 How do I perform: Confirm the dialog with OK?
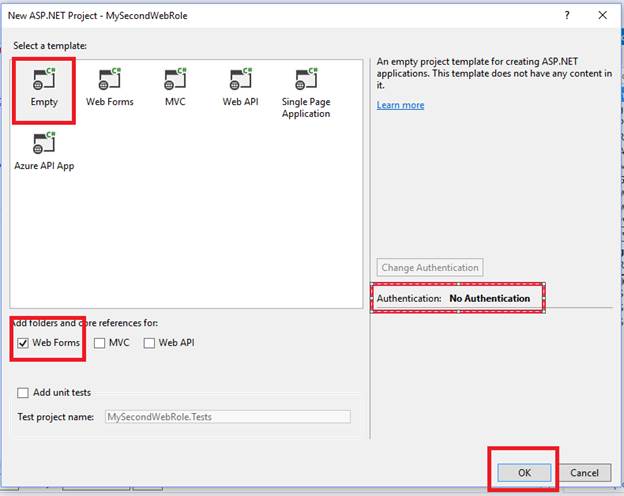tap(524, 473)
